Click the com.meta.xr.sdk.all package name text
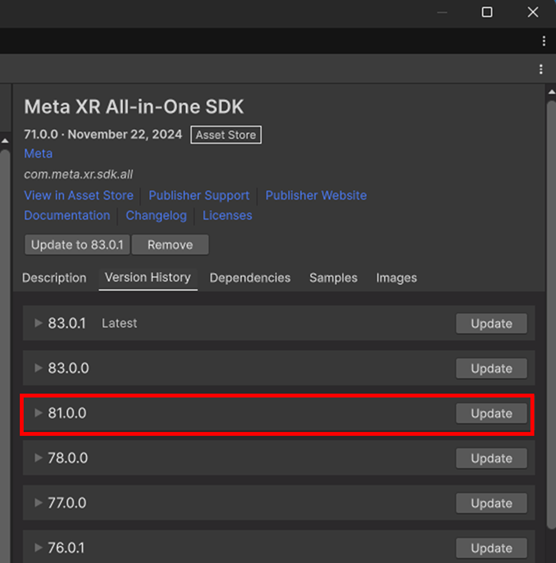Viewport: 556px width, 563px height. [78, 175]
